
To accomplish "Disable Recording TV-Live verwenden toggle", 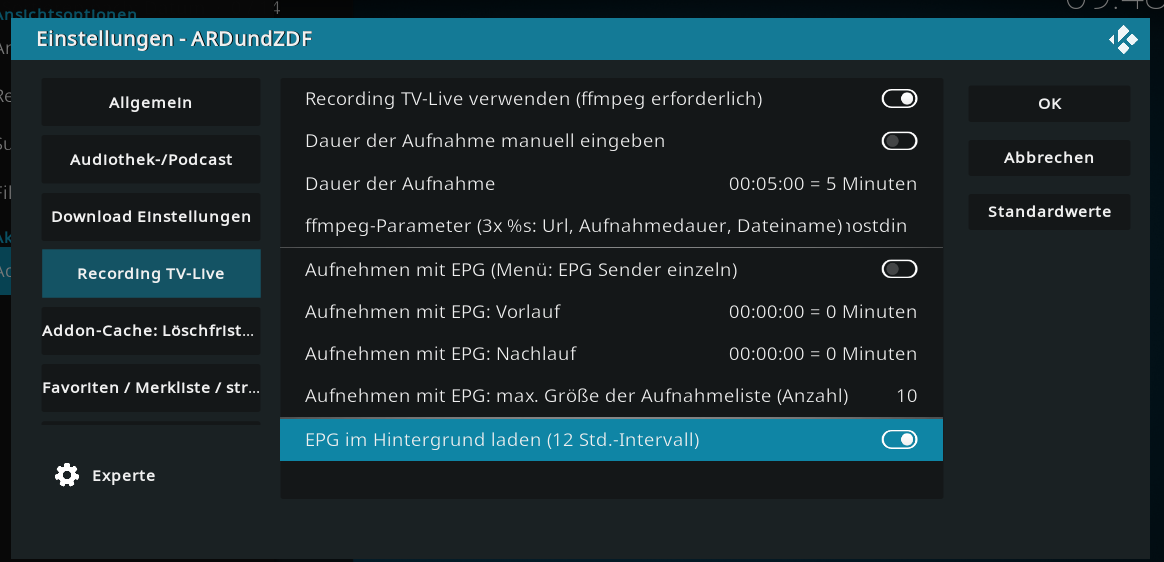I will pyautogui.click(x=899, y=99).
